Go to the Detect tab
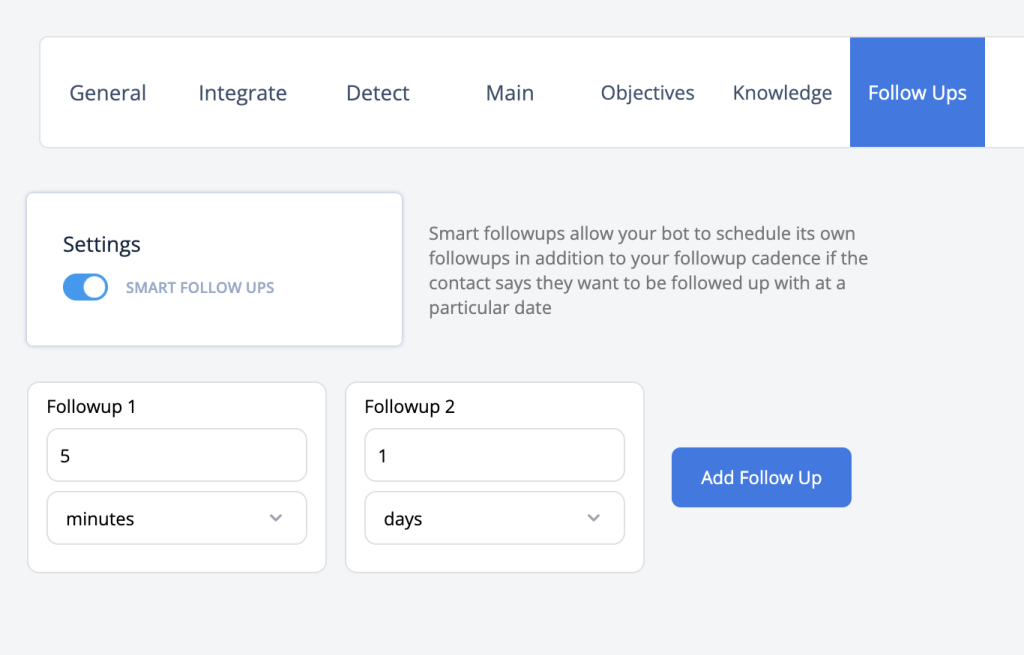The height and width of the screenshot is (655, 1024). click(377, 93)
